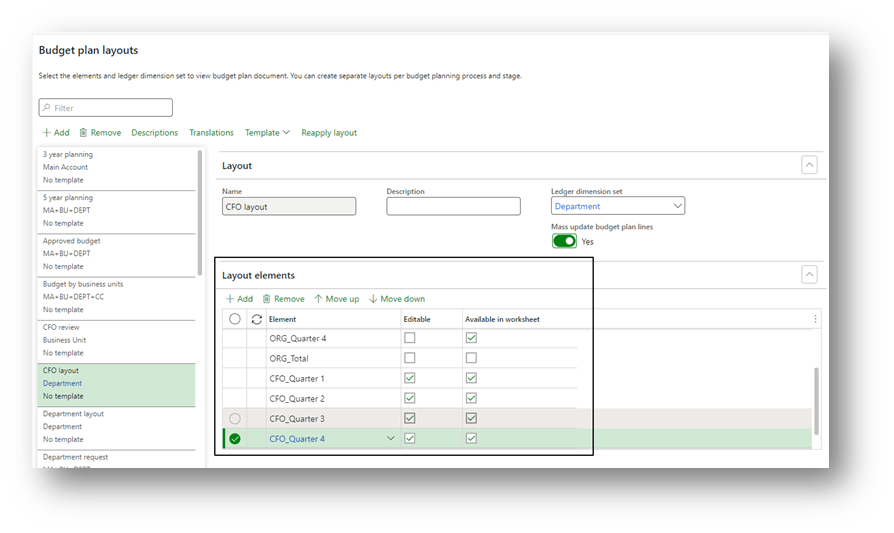Image resolution: width=894 pixels, height=533 pixels.
Task: Check Available in worksheet for ORG_Total
Action: coord(471,358)
